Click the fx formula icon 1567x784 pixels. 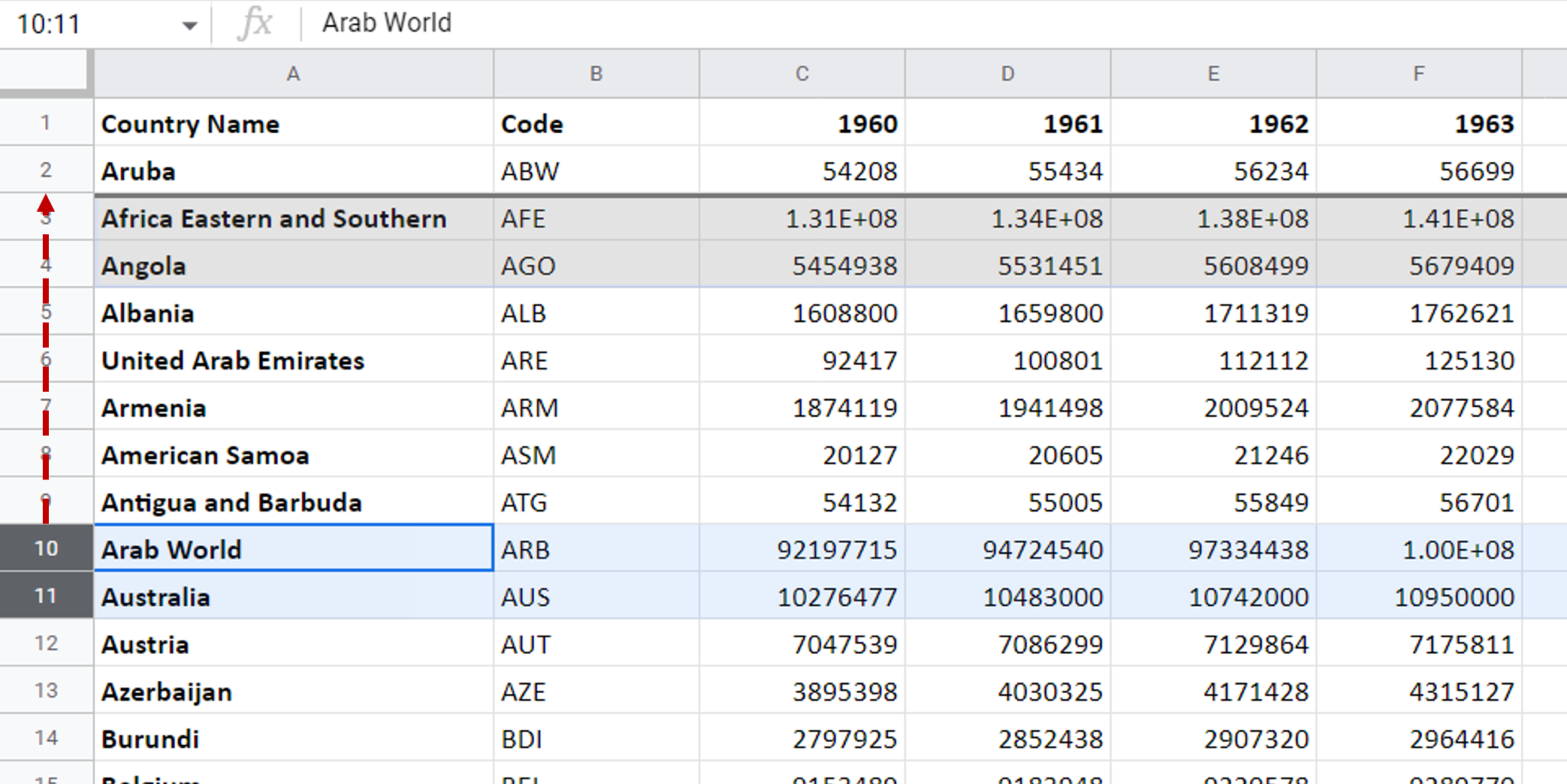[x=256, y=22]
